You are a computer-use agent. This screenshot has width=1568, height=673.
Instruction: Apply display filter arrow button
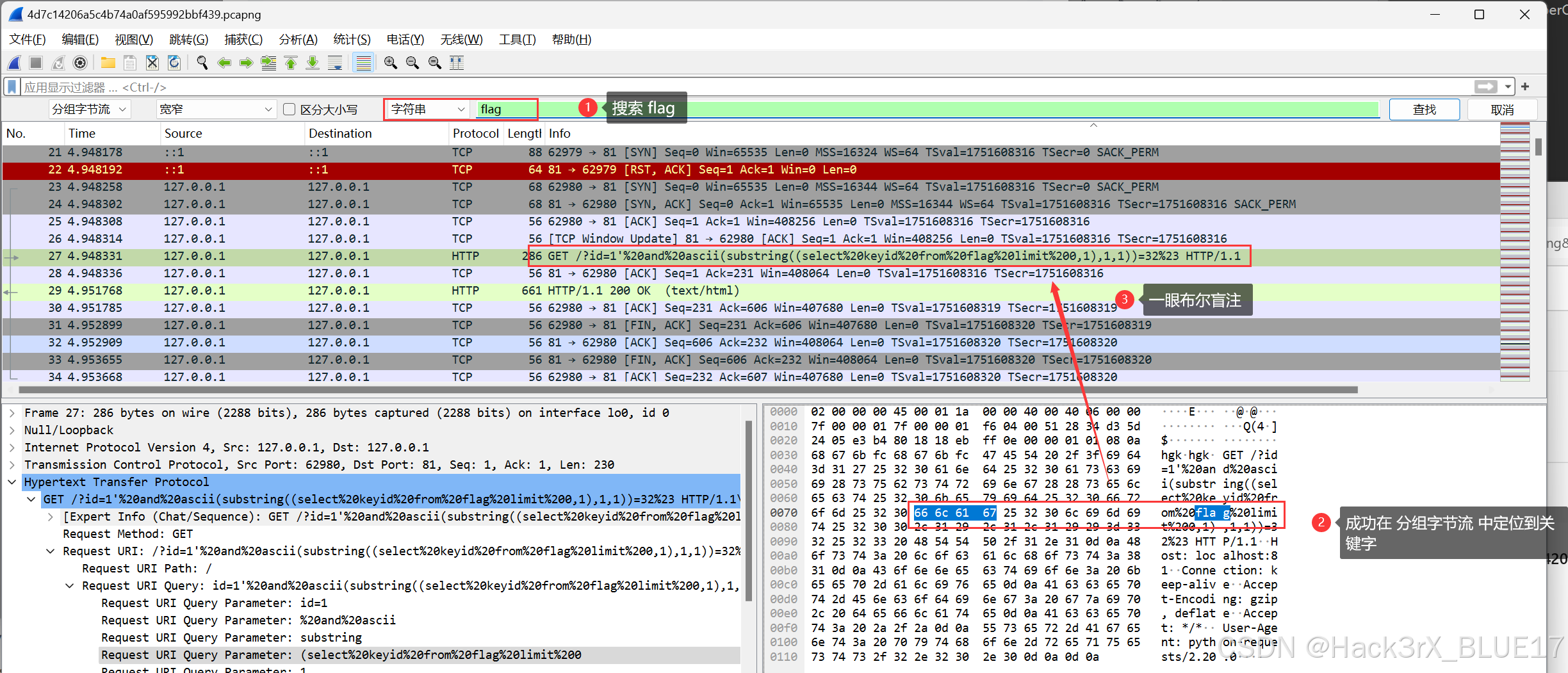point(1485,86)
